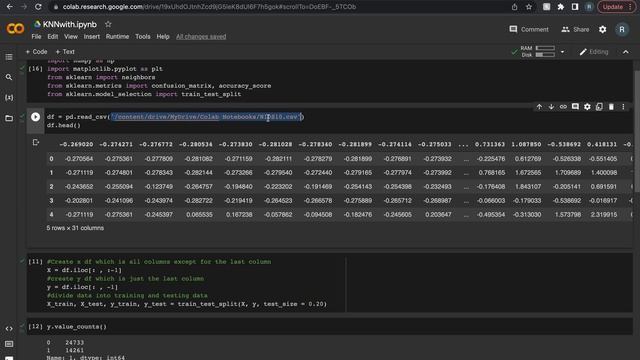Toggle the browser side panel icon
The image size is (640, 360).
click(575, 7)
